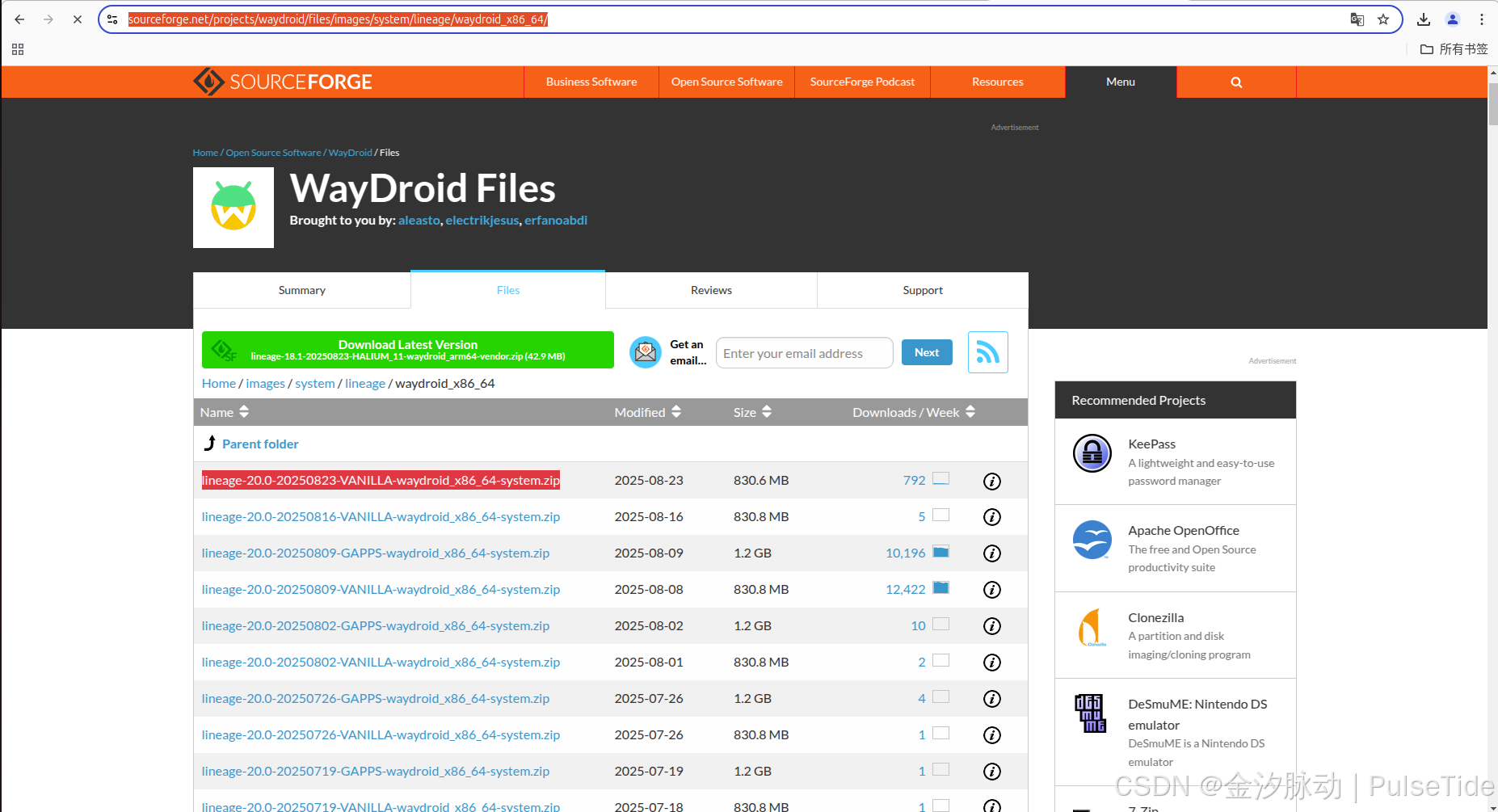Open the electrikjesus author link
Viewport: 1498px width, 812px height.
pos(482,221)
